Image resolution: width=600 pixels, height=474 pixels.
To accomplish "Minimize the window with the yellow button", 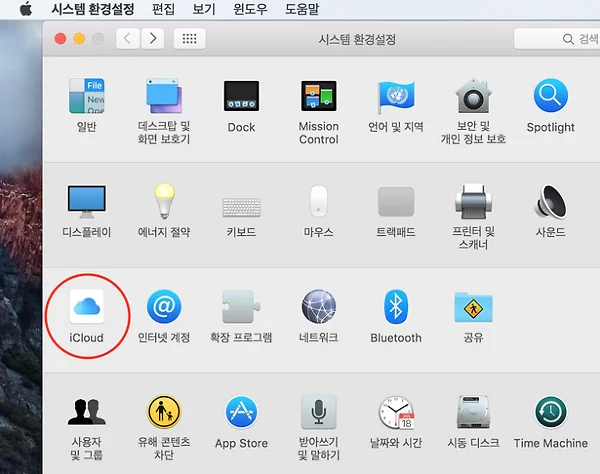I will [x=79, y=39].
